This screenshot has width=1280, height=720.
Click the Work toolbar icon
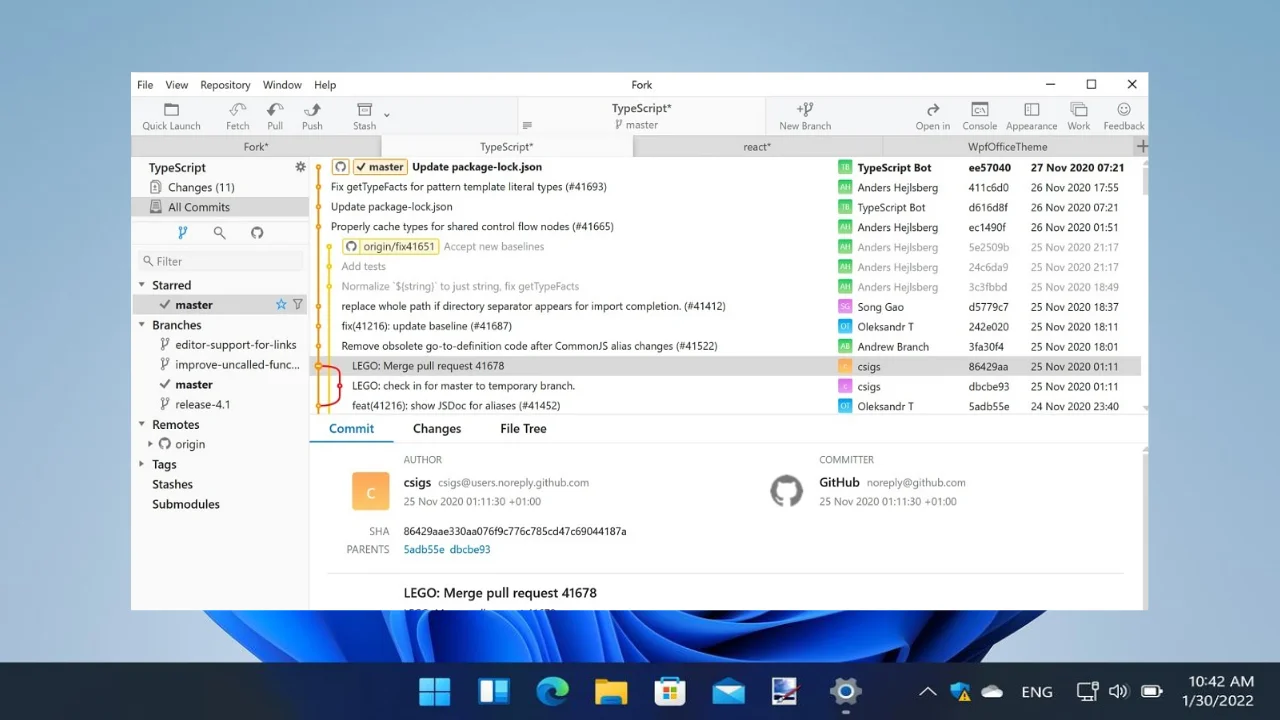(x=1078, y=116)
